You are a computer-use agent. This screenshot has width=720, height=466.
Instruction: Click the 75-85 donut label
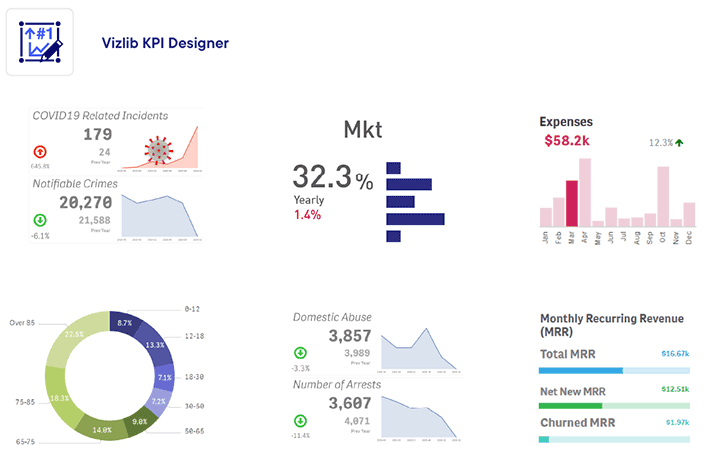pos(25,402)
